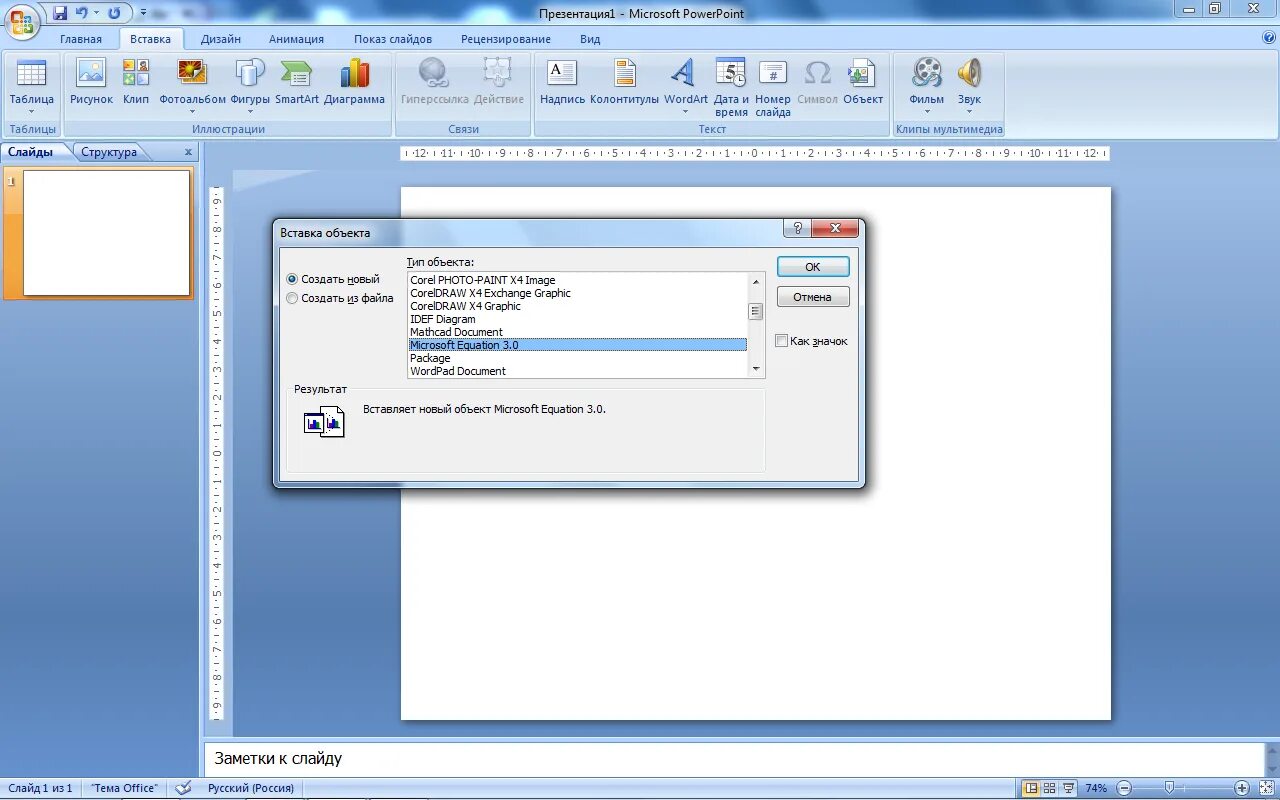Open Вид ribbon tab
1280x800 pixels.
point(590,39)
